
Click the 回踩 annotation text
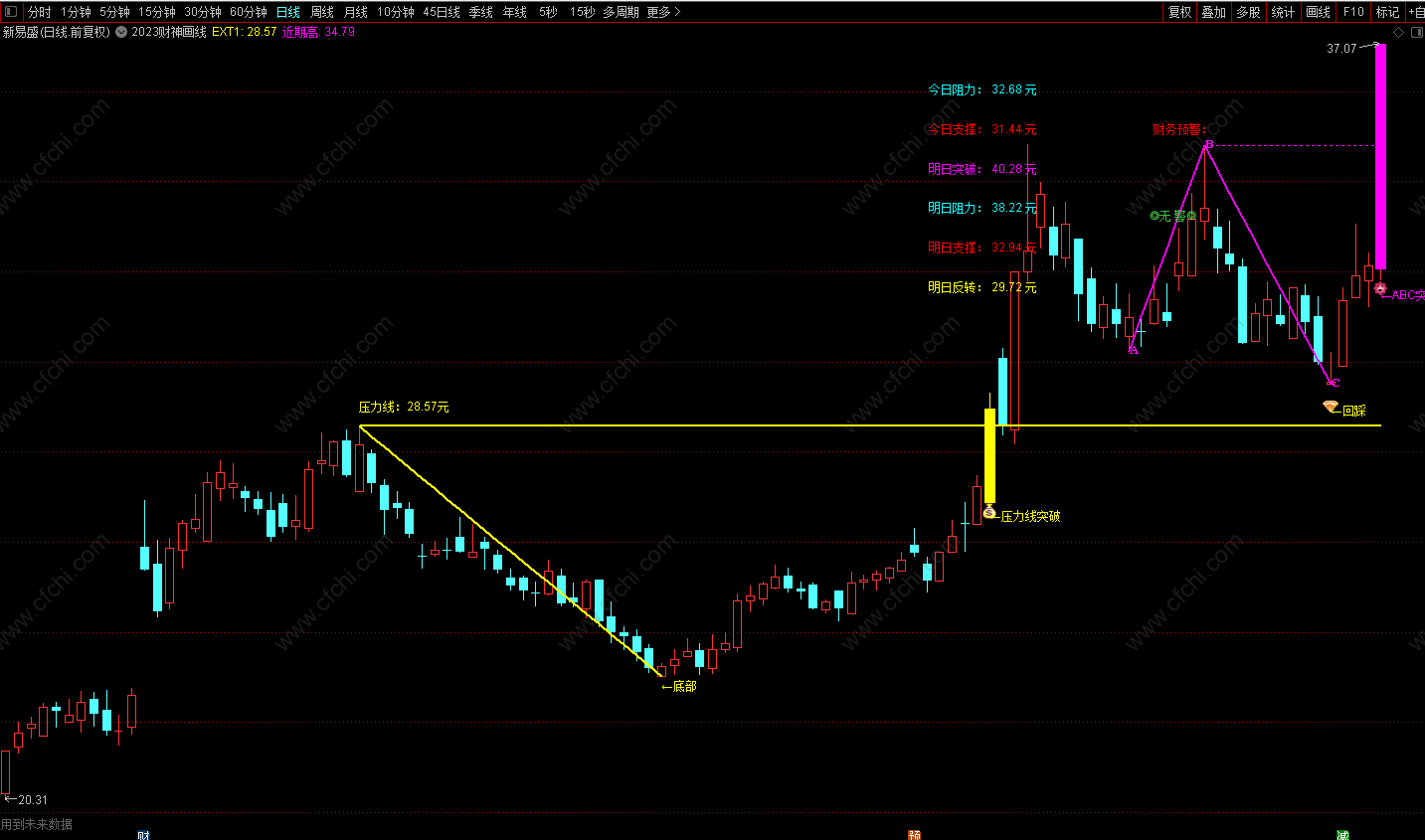click(1354, 411)
